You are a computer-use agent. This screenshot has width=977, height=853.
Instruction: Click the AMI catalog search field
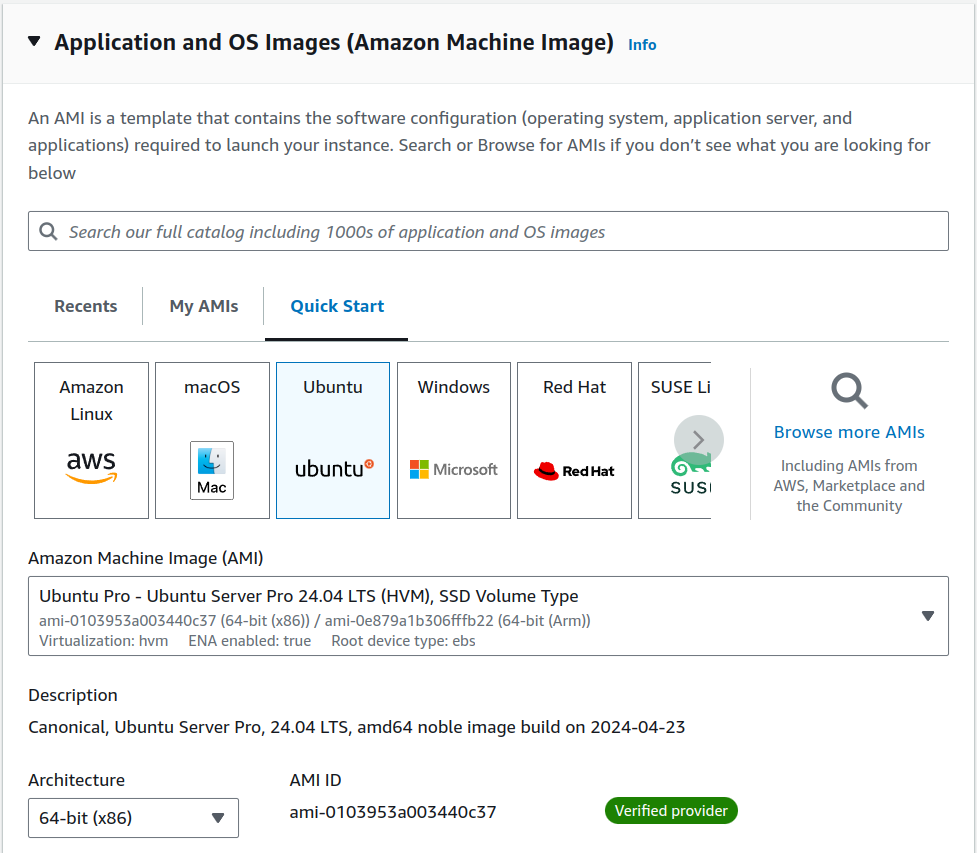[x=500, y=232]
